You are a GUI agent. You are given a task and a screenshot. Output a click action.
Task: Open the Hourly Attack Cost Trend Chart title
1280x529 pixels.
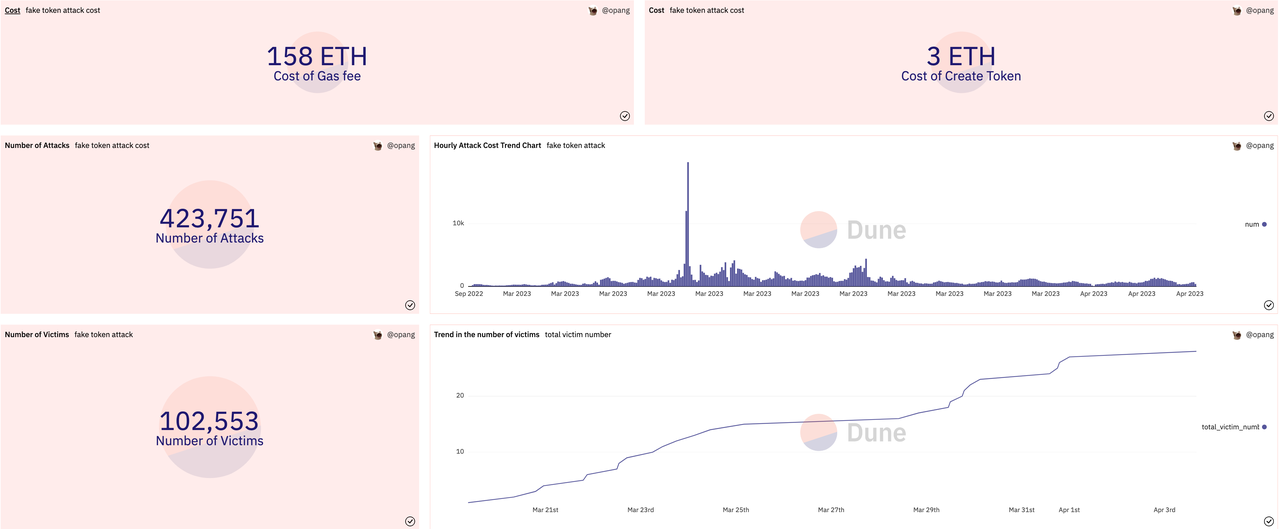pos(487,145)
